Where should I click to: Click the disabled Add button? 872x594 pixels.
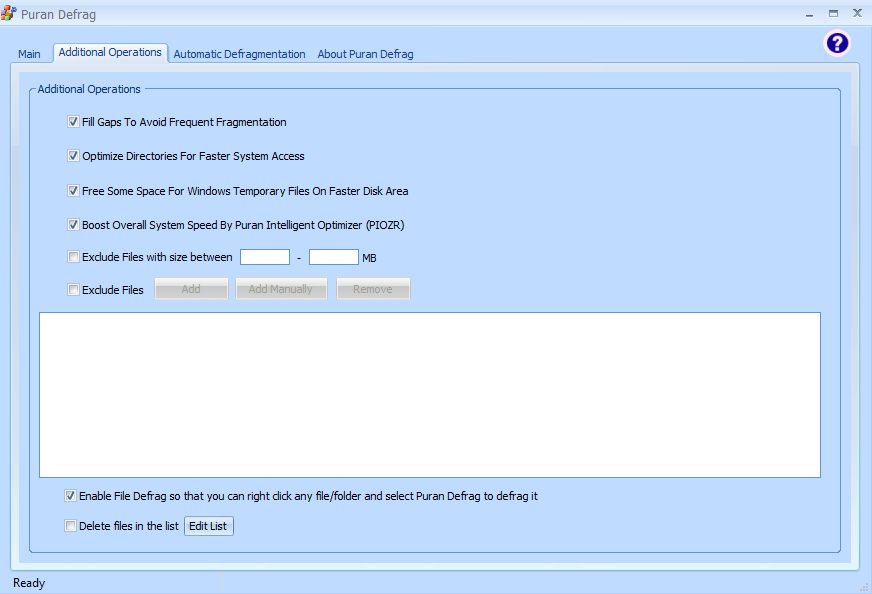click(191, 289)
